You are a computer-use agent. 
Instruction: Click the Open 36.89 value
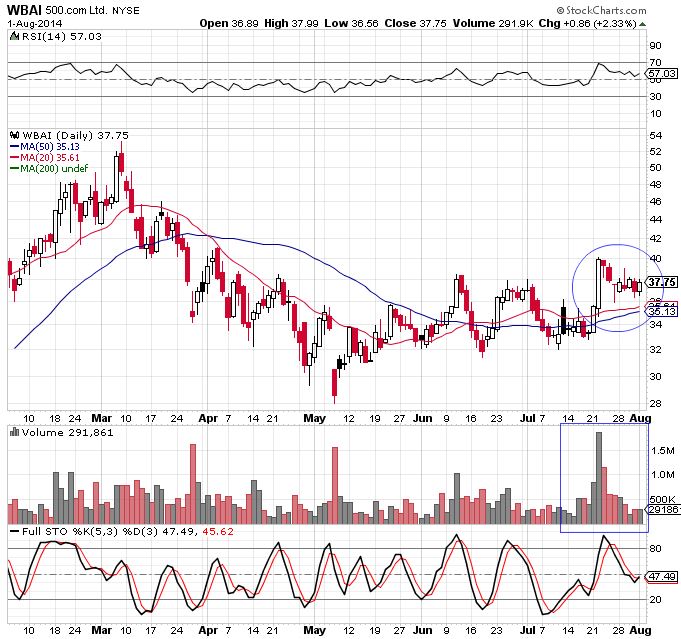(x=229, y=23)
